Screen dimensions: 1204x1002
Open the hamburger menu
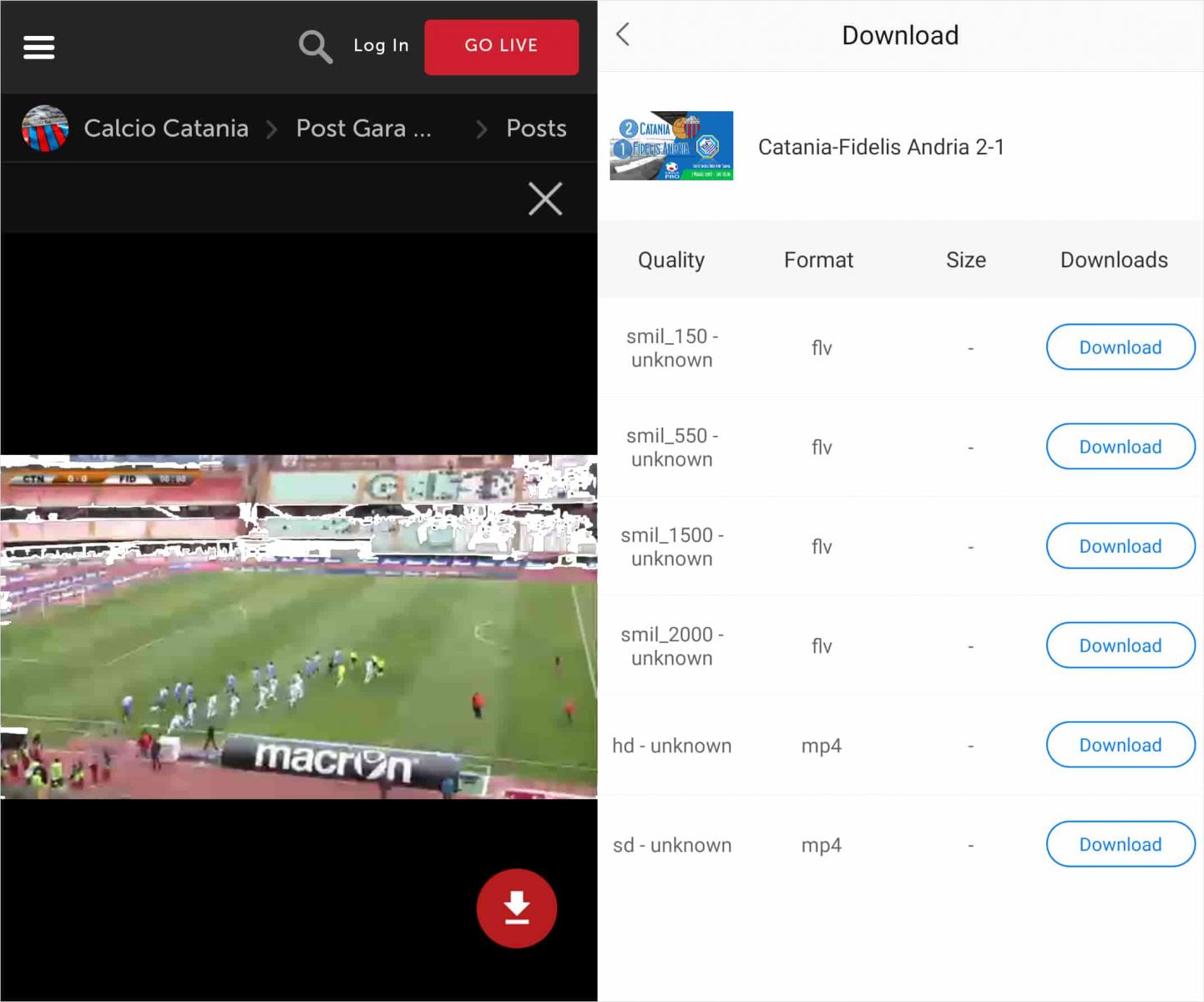coord(38,47)
